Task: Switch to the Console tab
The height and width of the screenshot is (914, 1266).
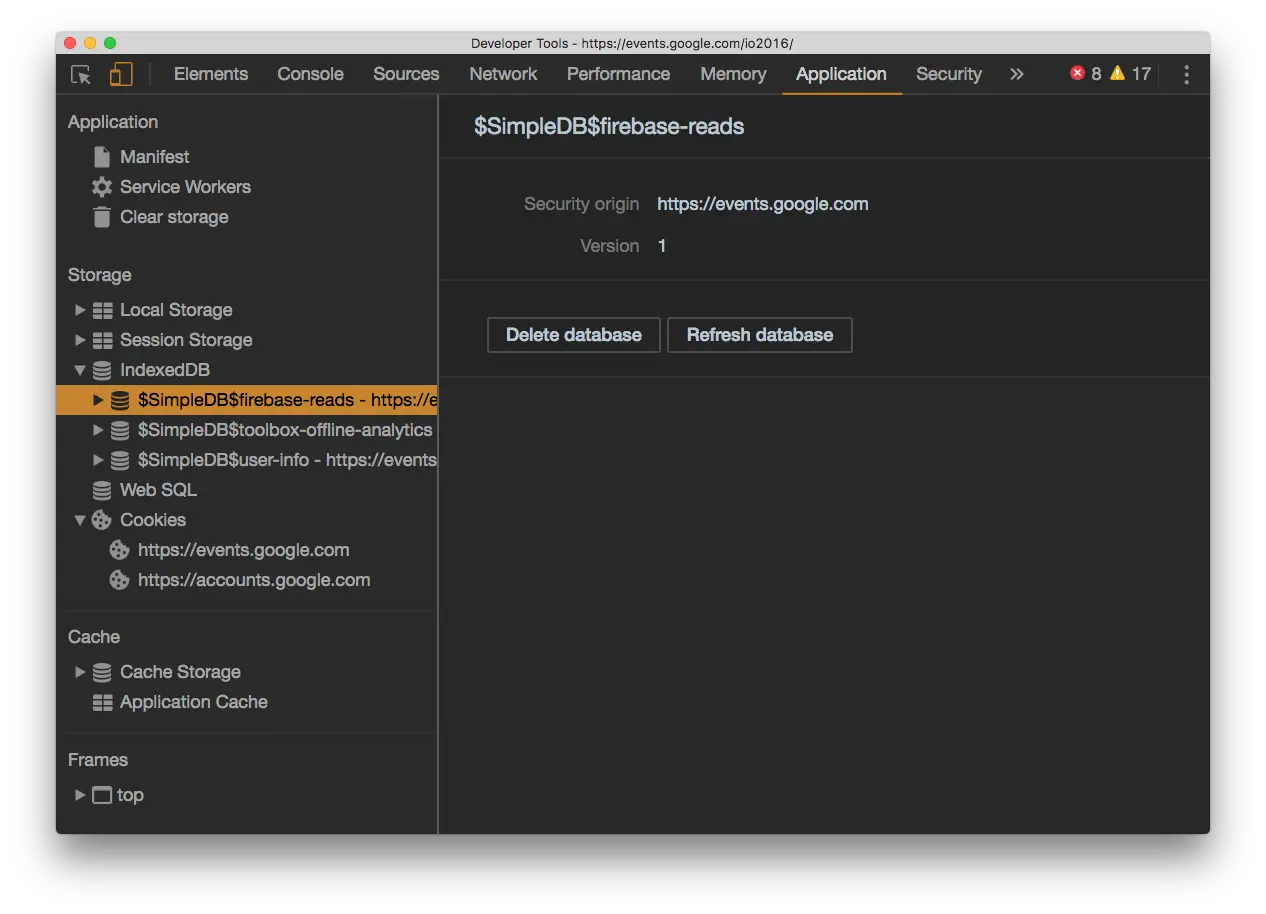Action: (x=310, y=74)
